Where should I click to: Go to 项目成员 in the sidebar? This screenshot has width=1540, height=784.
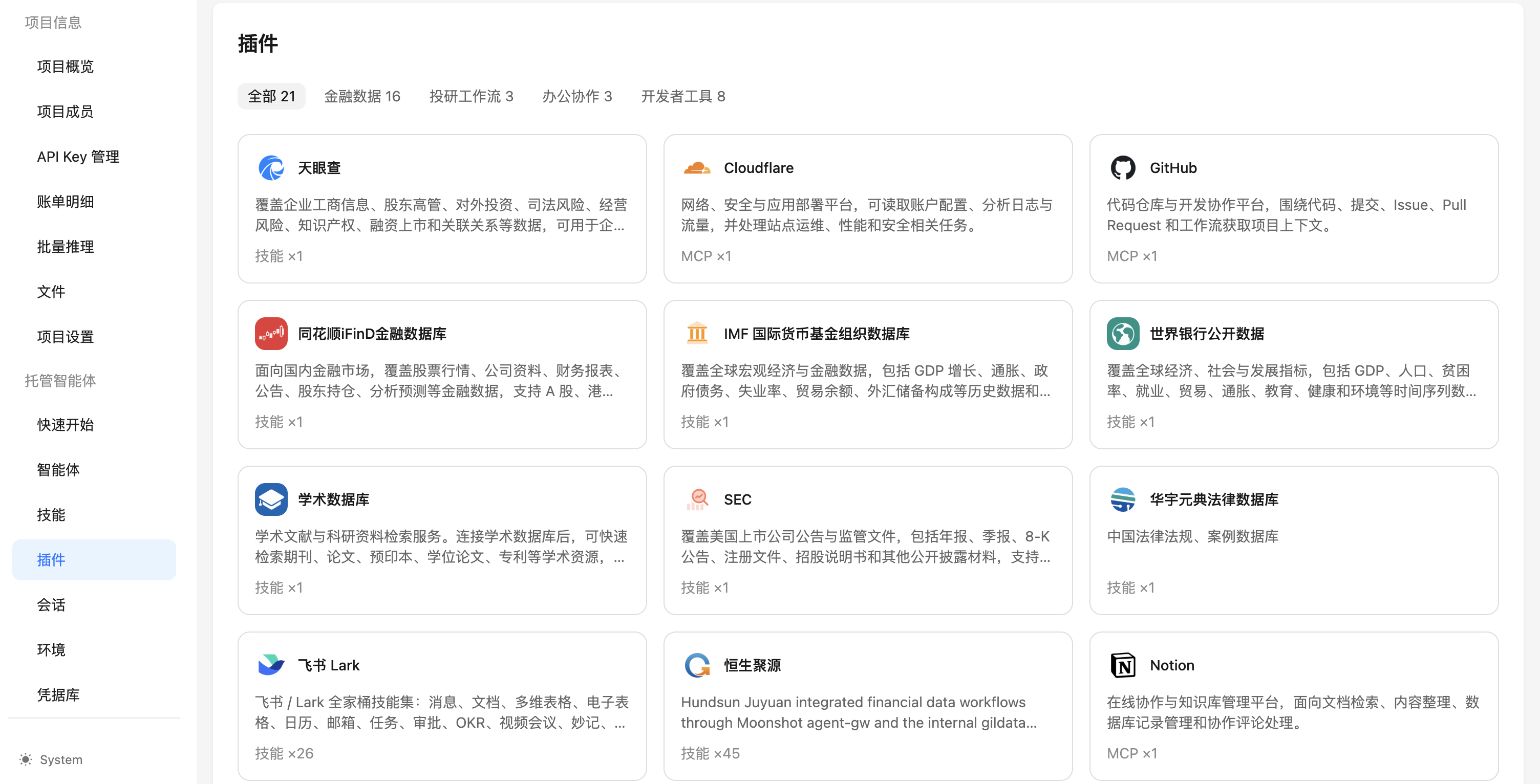click(x=94, y=112)
